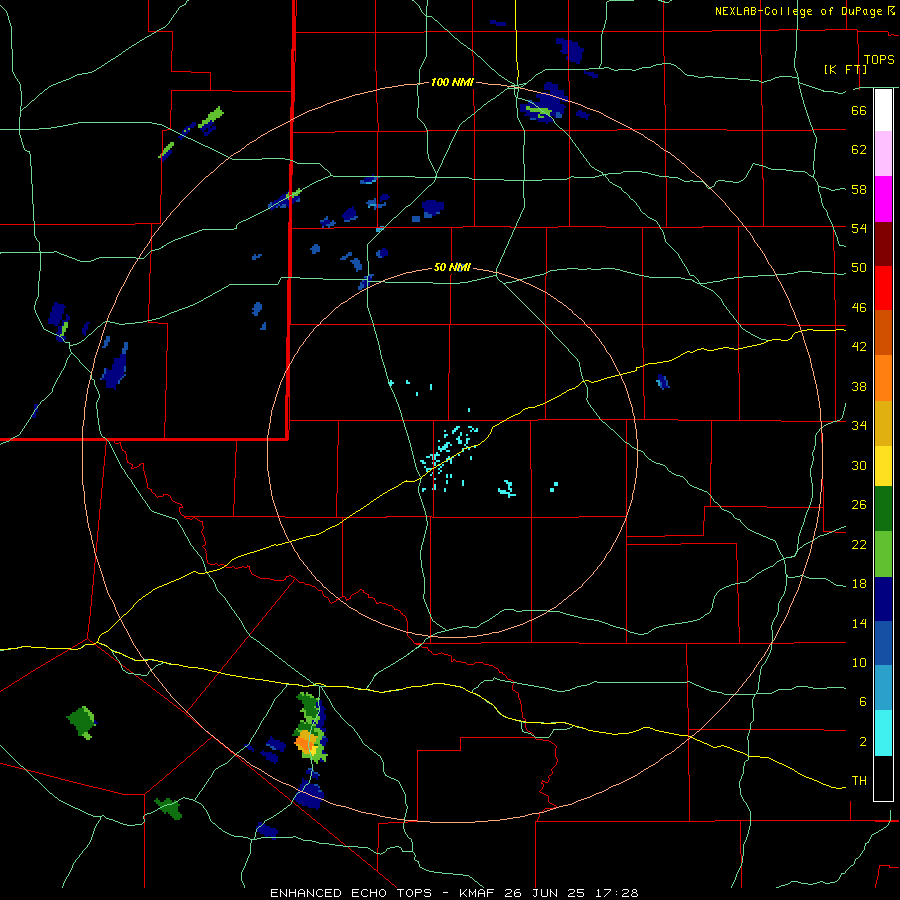Click the "62" legend value
This screenshot has width=900, height=900.
click(859, 150)
